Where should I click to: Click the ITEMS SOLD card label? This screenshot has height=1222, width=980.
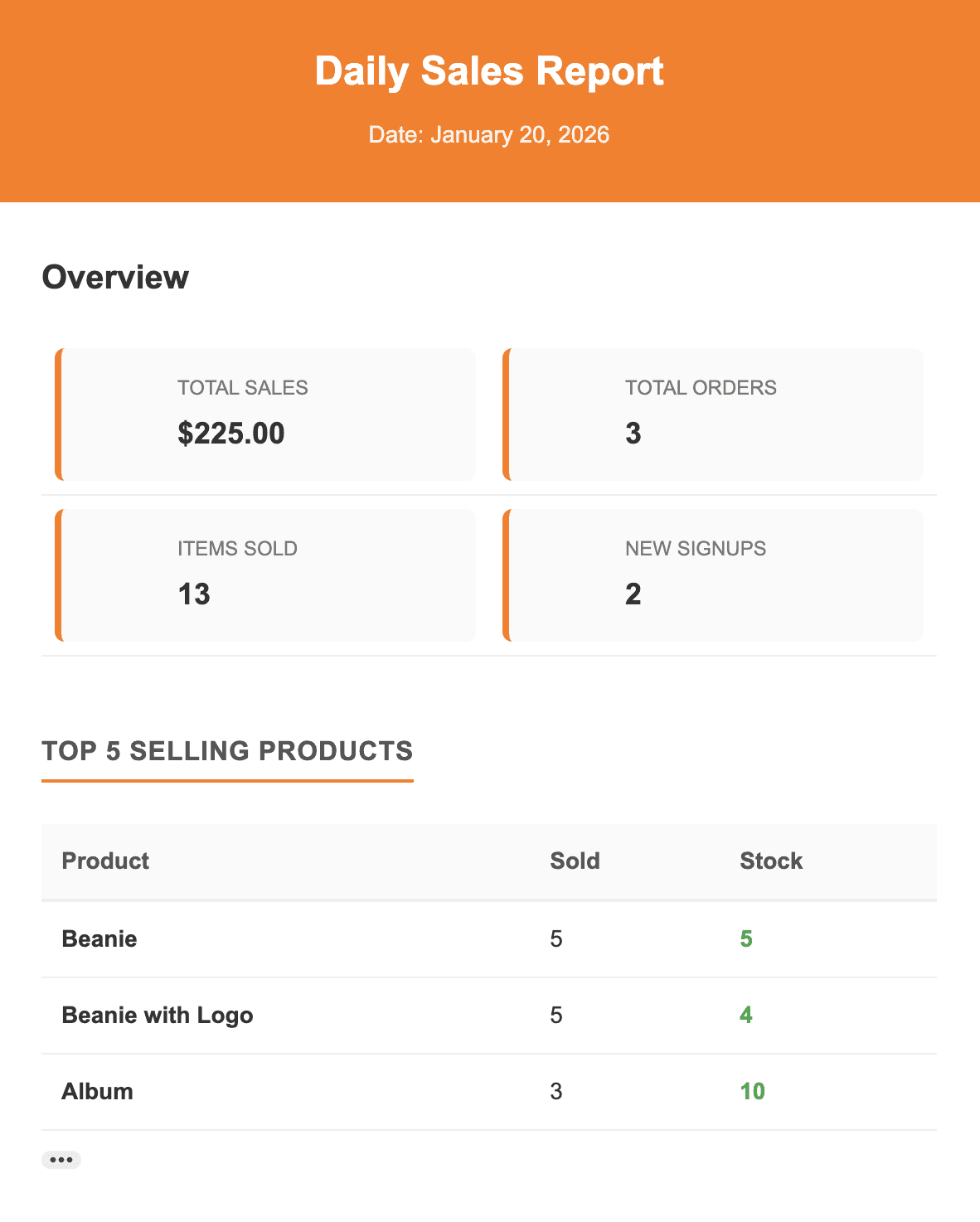(x=237, y=549)
